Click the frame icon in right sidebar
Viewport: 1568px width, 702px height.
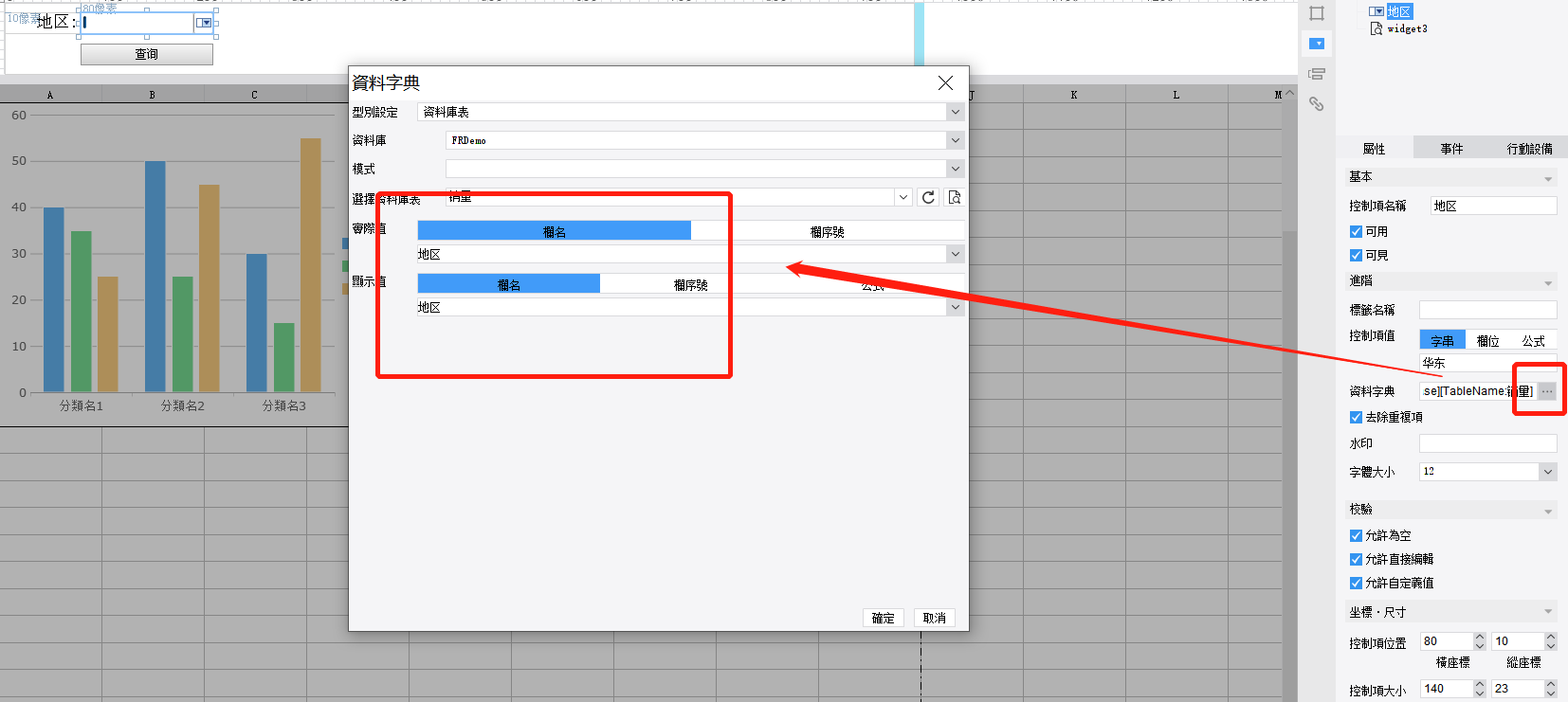click(1317, 13)
